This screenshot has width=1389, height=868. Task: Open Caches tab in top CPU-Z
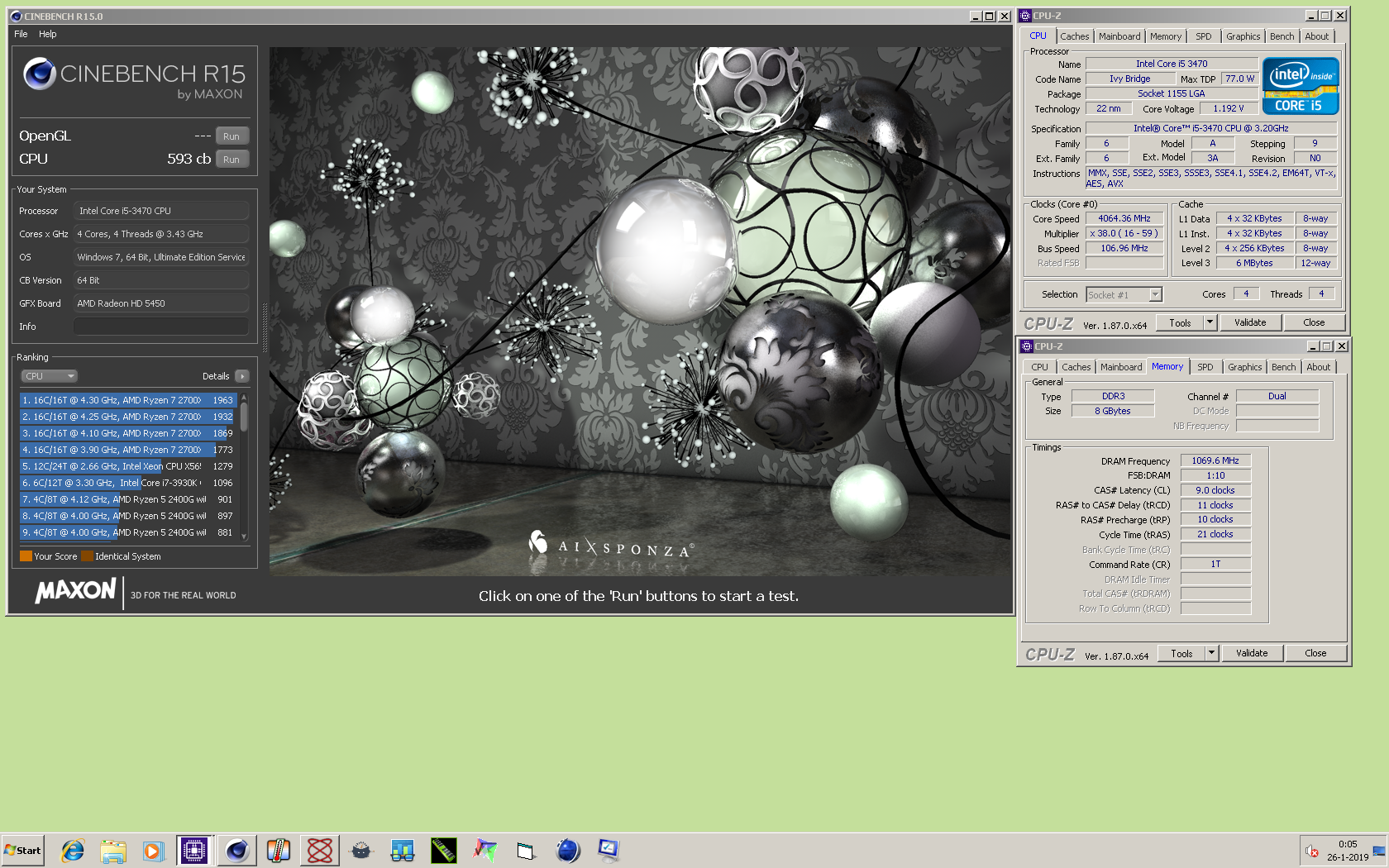point(1075,36)
